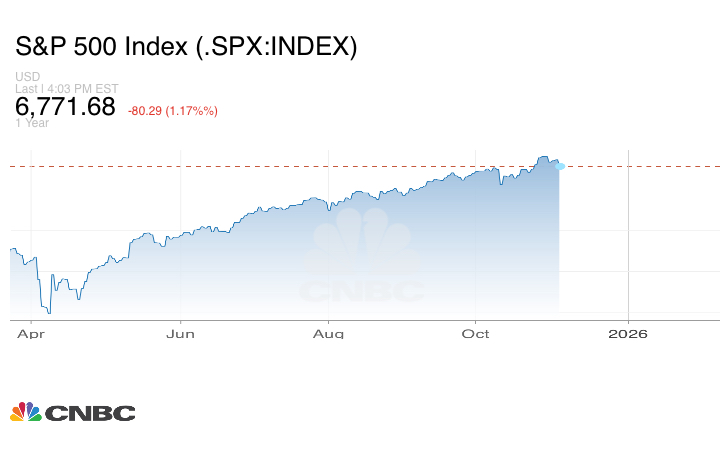Image resolution: width=720 pixels, height=450 pixels.
Task: Click the April low point on the chart line
Action: (x=48, y=312)
